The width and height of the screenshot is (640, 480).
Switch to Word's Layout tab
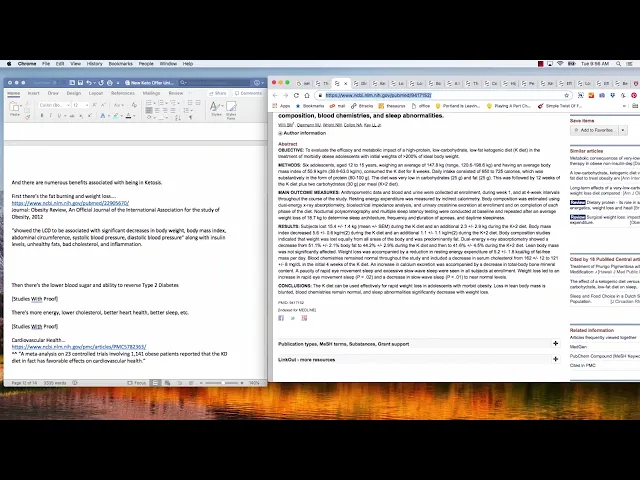click(x=96, y=93)
